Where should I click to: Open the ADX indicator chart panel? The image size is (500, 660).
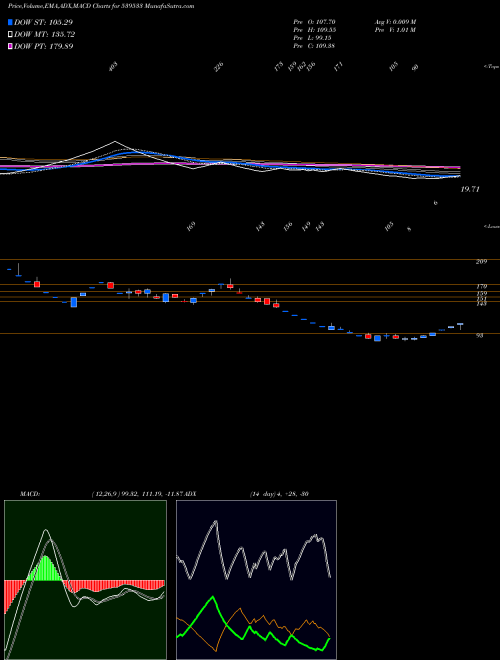(256, 580)
